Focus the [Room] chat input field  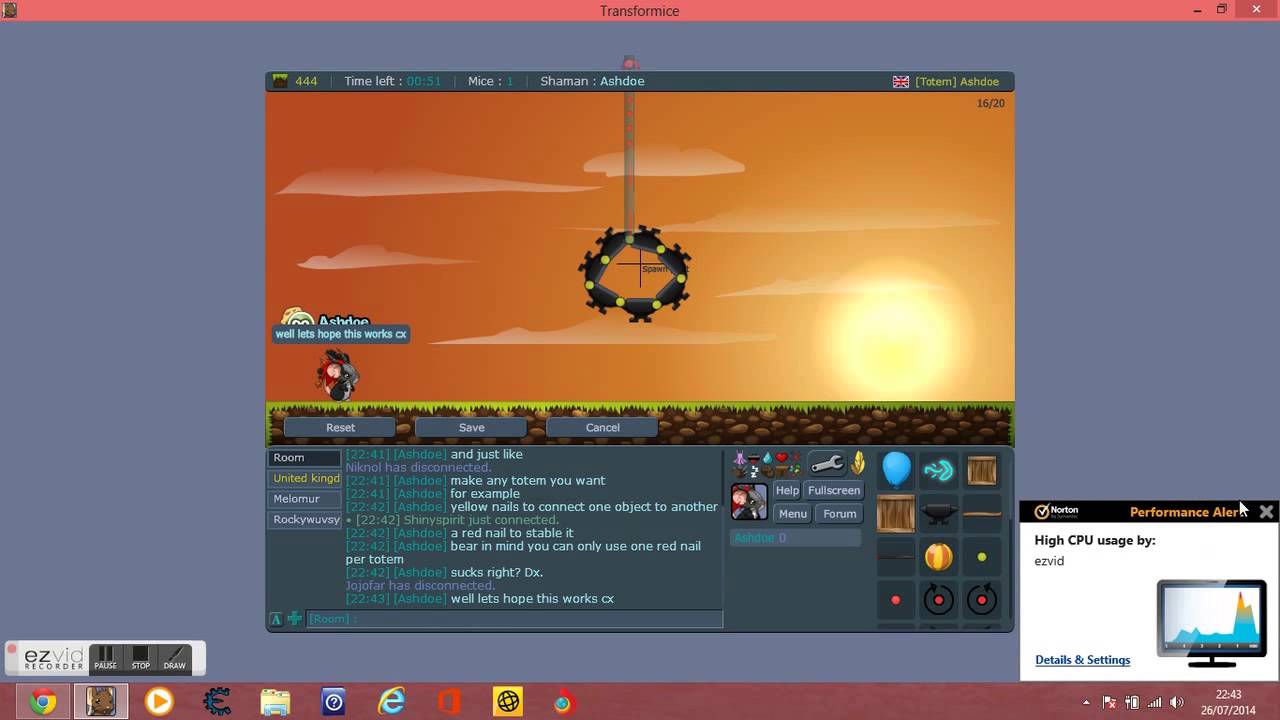(x=514, y=619)
